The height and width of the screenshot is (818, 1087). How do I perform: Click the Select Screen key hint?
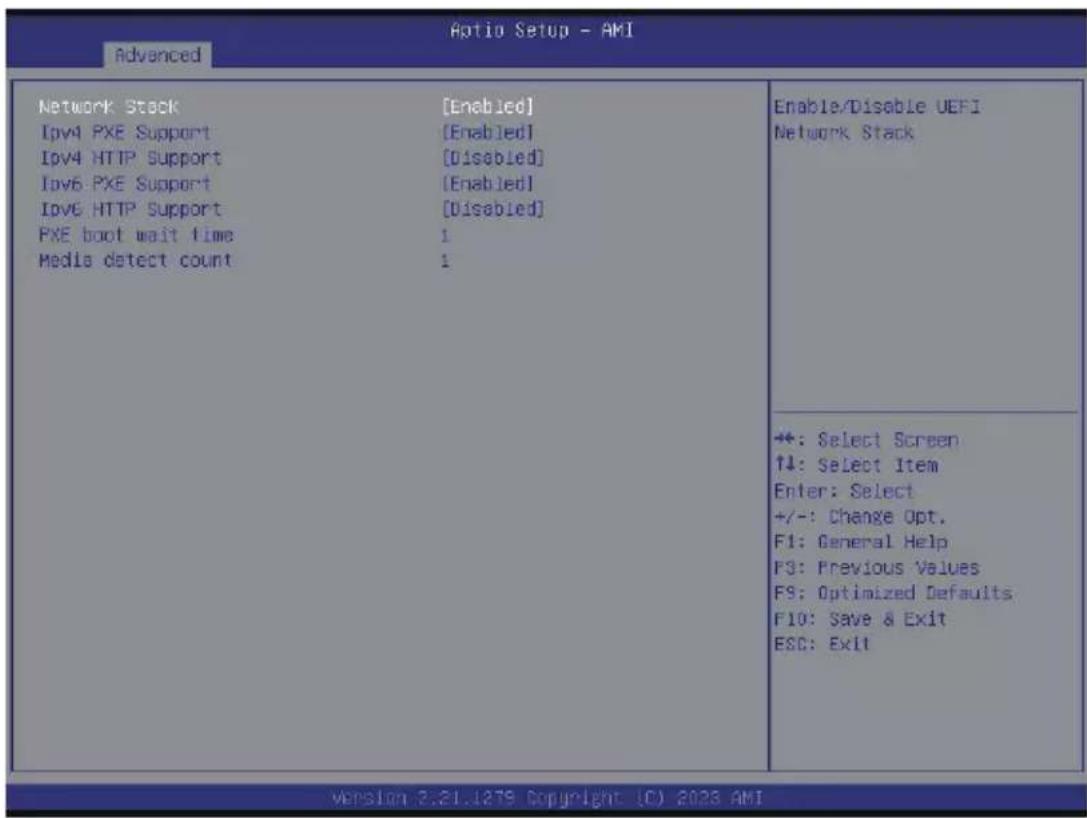click(x=867, y=440)
